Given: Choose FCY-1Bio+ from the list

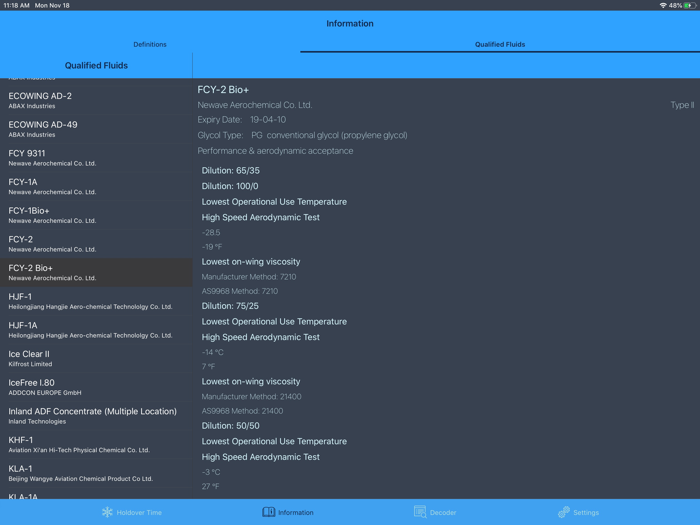Looking at the screenshot, I should tap(96, 215).
